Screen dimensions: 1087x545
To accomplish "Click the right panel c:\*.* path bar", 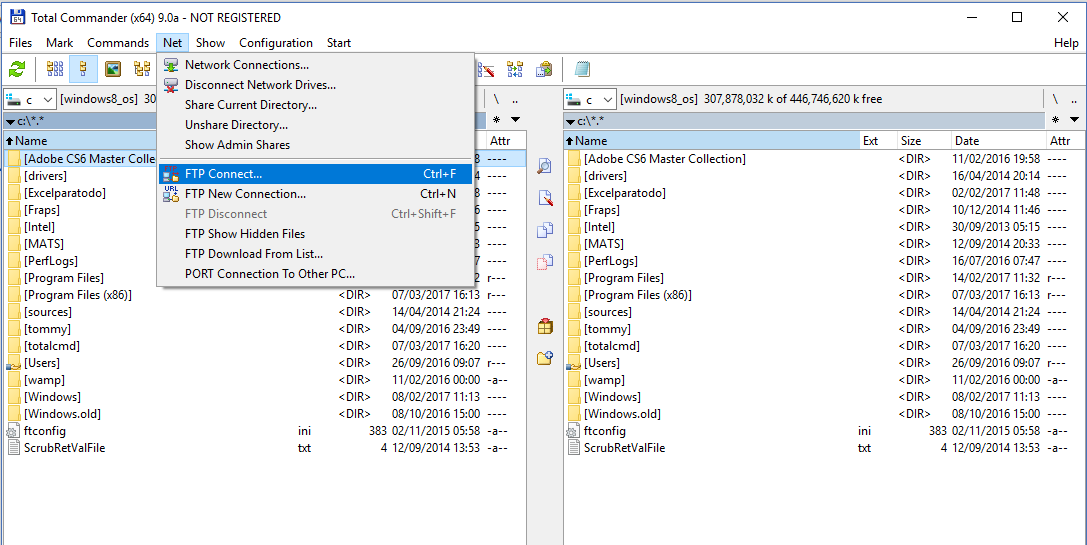I will point(804,121).
